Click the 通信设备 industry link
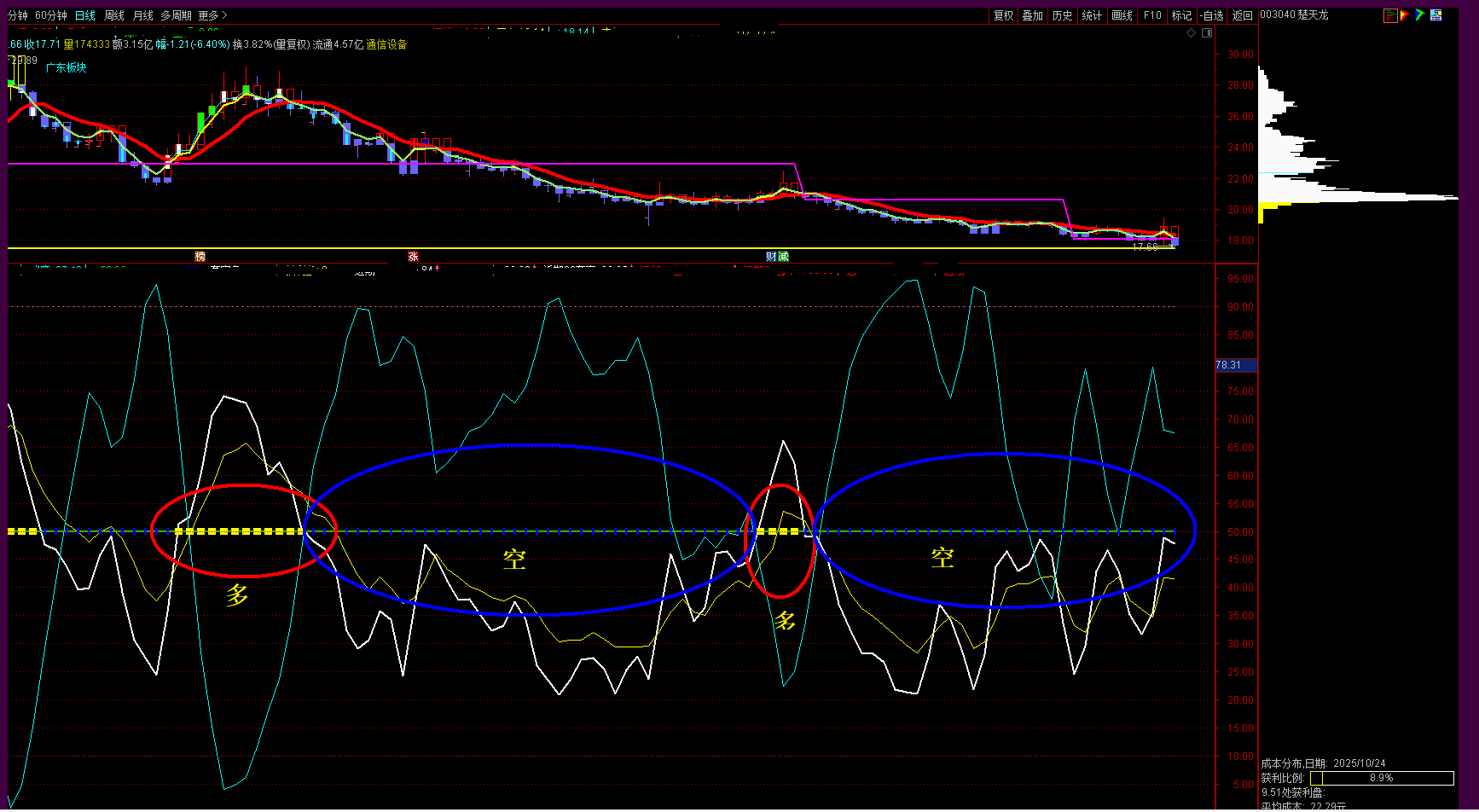The width and height of the screenshot is (1479, 812). pyautogui.click(x=386, y=44)
